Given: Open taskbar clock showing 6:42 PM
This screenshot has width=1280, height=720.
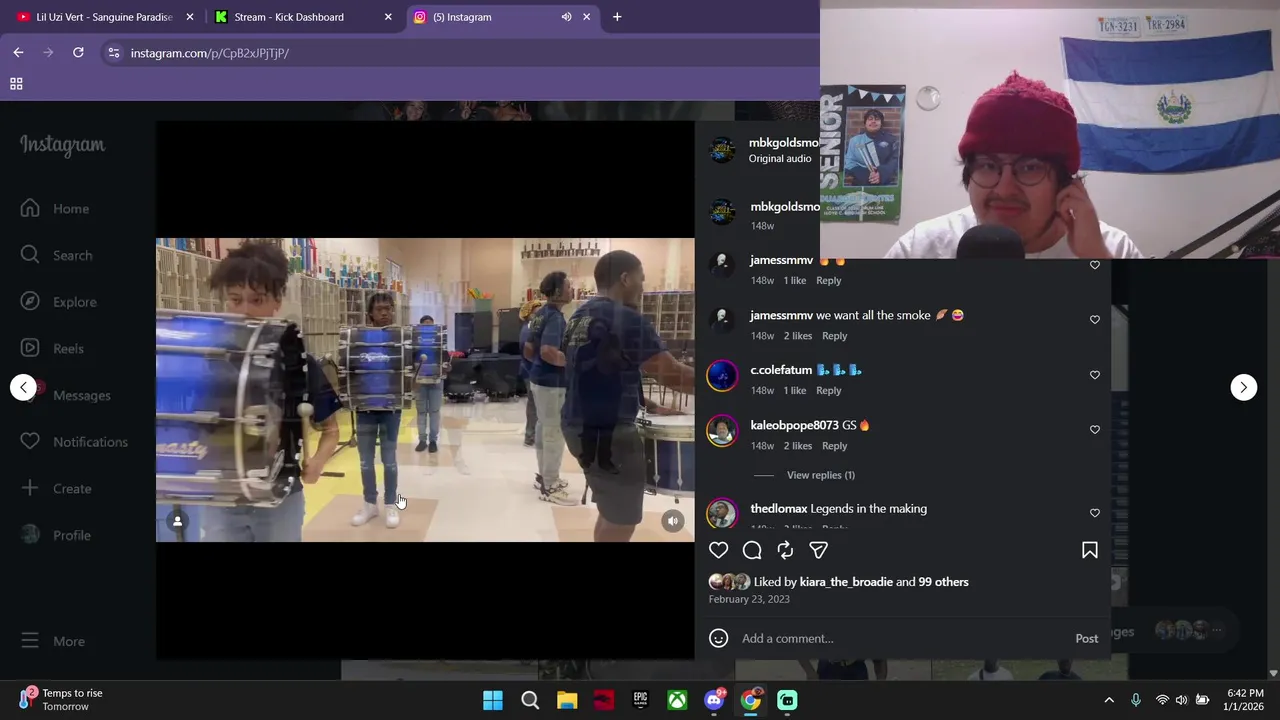Looking at the screenshot, I should (x=1244, y=700).
